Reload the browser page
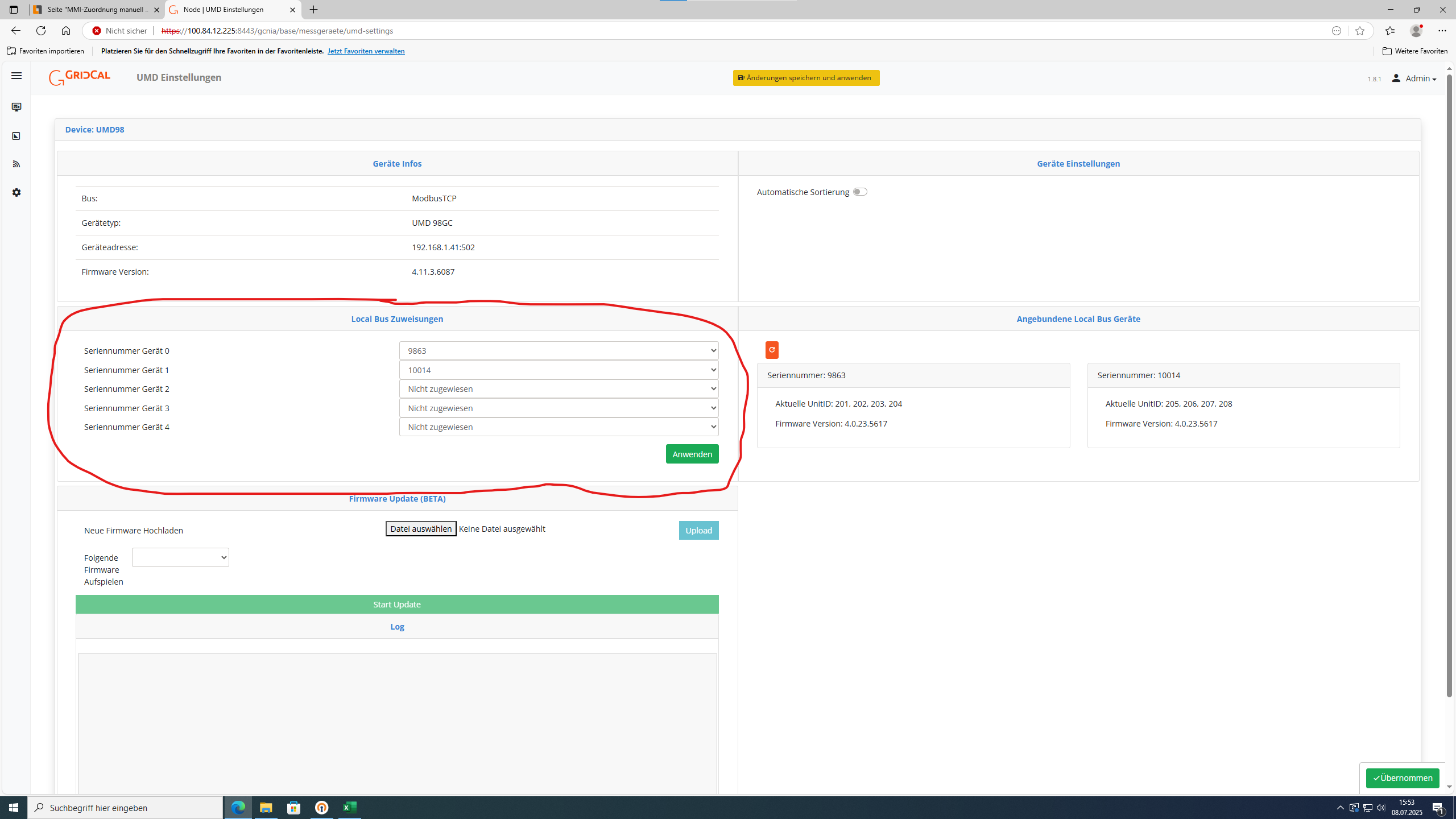 tap(41, 31)
